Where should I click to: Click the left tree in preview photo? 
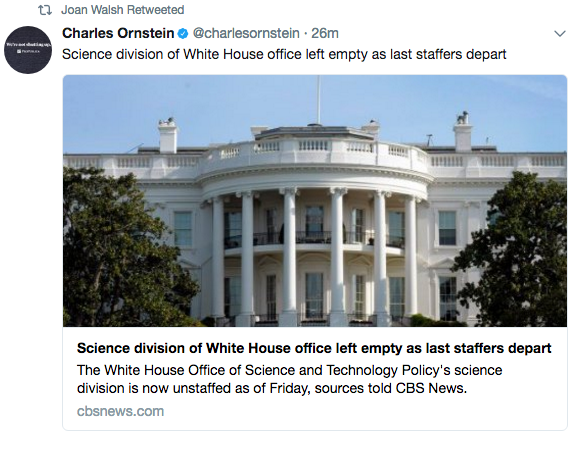tap(121, 247)
